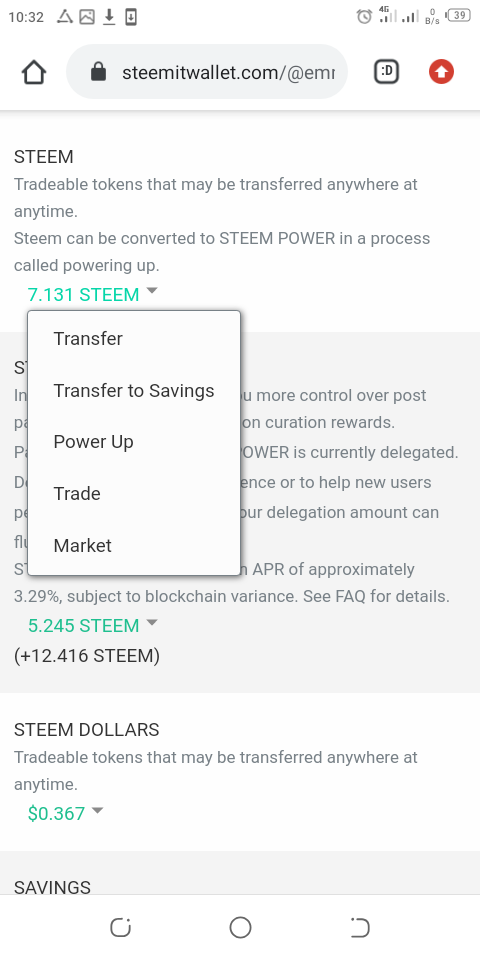480x960 pixels.
Task: Tap the alarm clock status icon
Action: tap(364, 17)
